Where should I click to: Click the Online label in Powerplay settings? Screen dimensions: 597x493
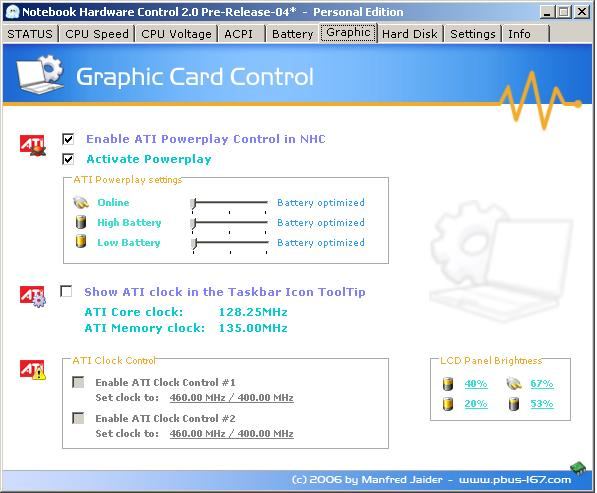[x=113, y=203]
